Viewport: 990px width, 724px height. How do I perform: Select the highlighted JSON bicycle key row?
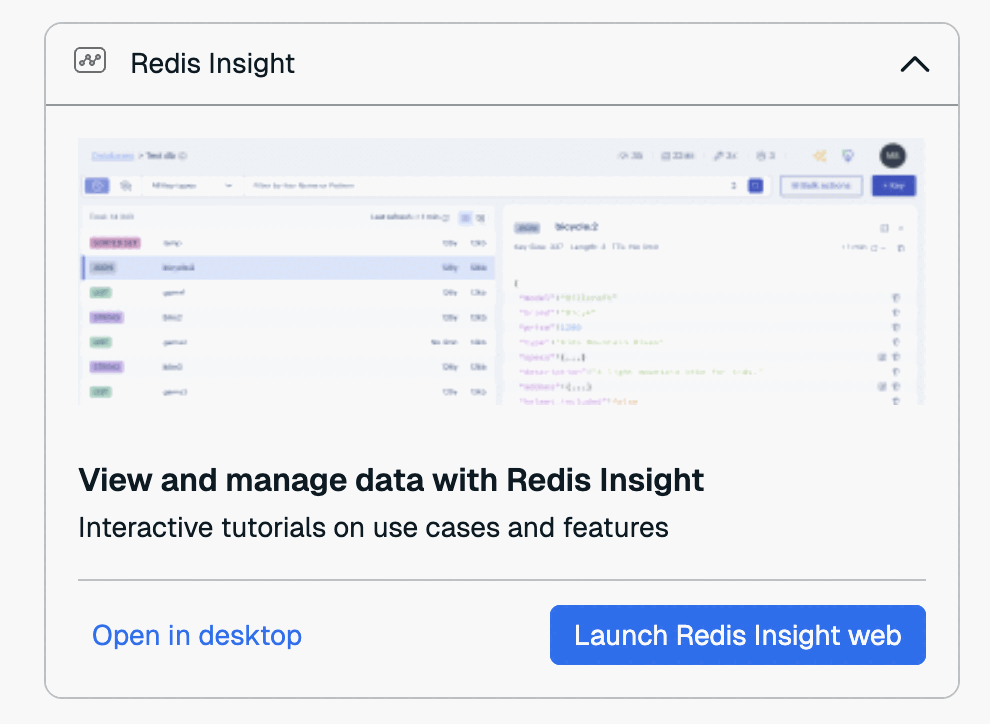coord(288,268)
